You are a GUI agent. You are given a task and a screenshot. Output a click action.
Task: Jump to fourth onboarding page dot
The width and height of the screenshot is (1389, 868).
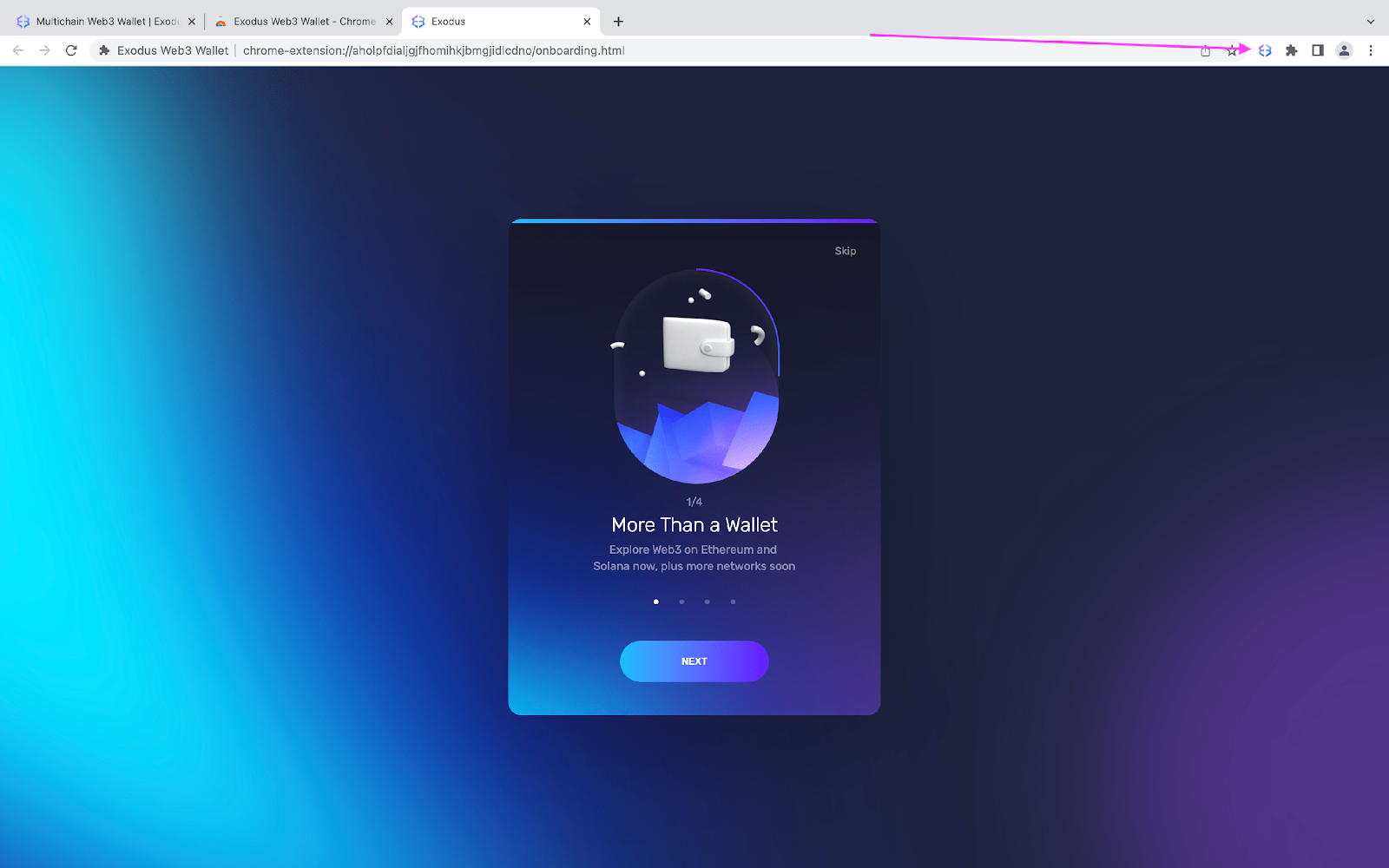tap(733, 602)
